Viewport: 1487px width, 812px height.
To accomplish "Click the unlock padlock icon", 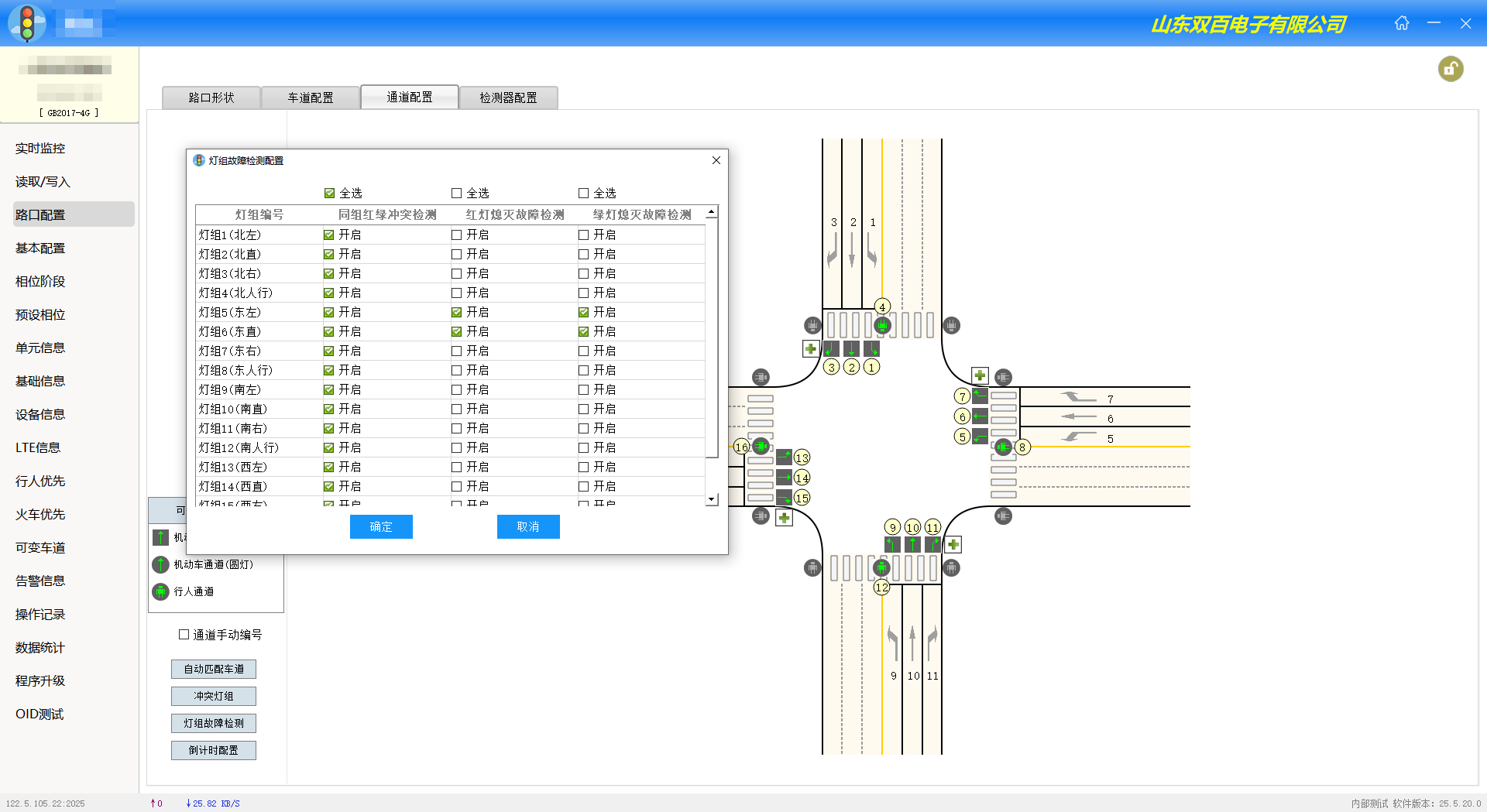I will click(x=1451, y=69).
